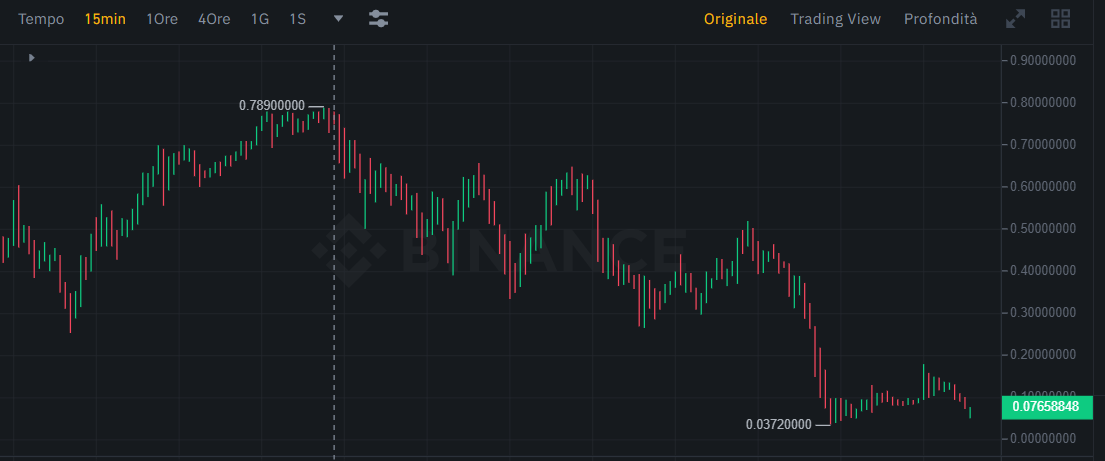Open chart settings sliders icon
This screenshot has width=1105, height=461.
pyautogui.click(x=378, y=19)
